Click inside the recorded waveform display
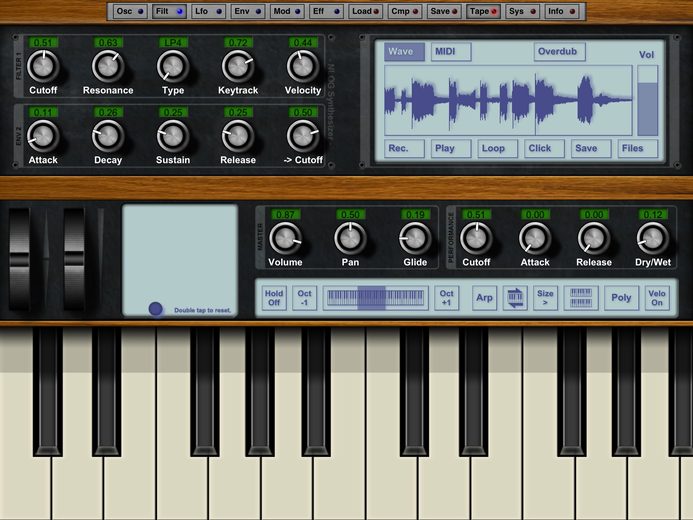 (508, 101)
